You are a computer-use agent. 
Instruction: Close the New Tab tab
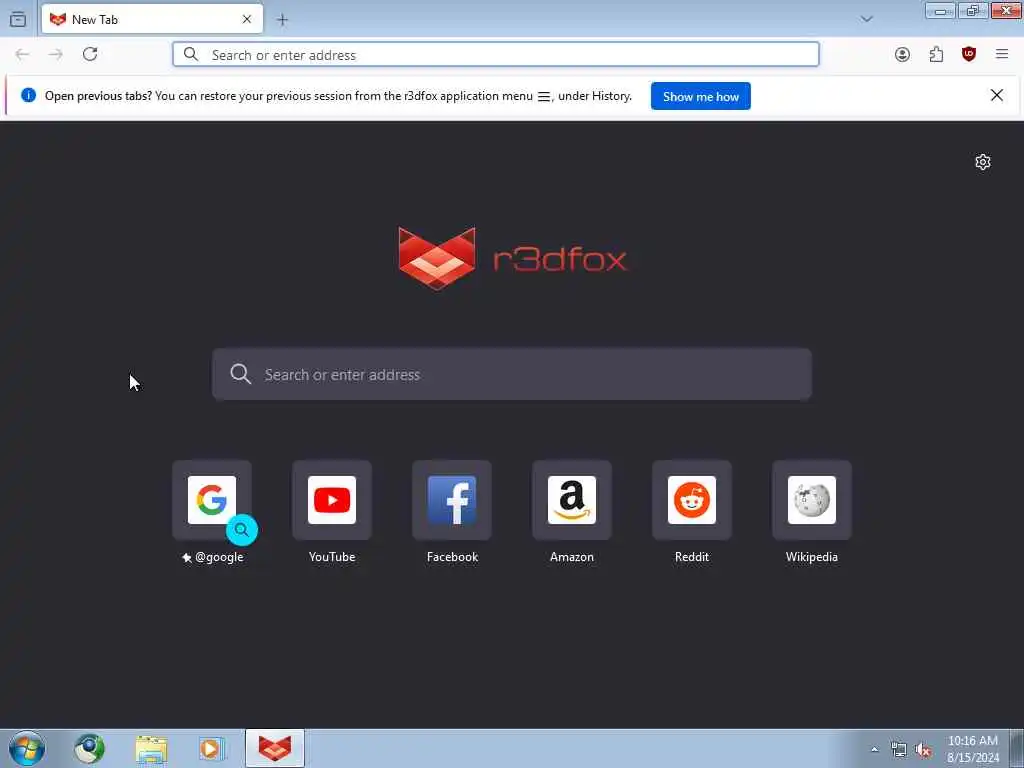247,20
